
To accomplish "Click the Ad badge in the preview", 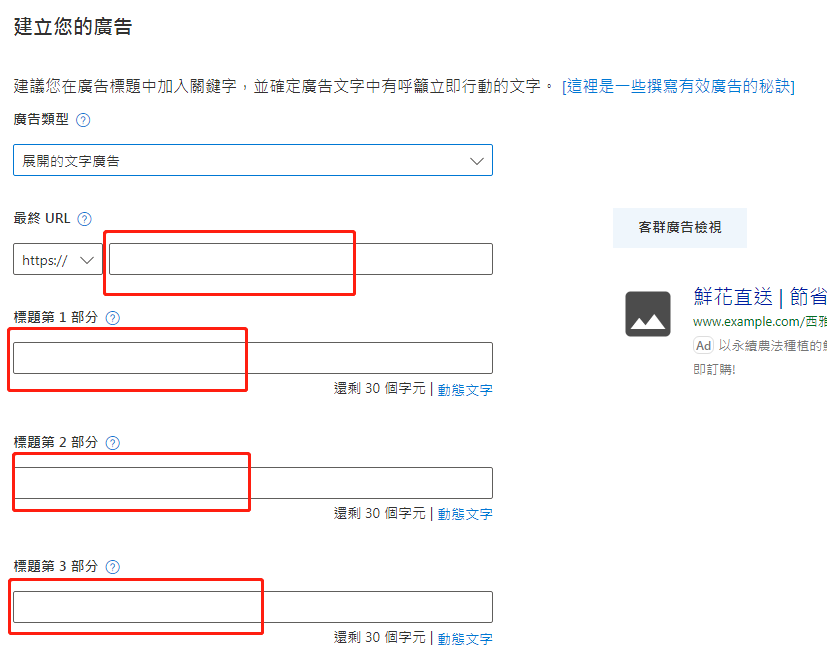I will click(x=703, y=345).
